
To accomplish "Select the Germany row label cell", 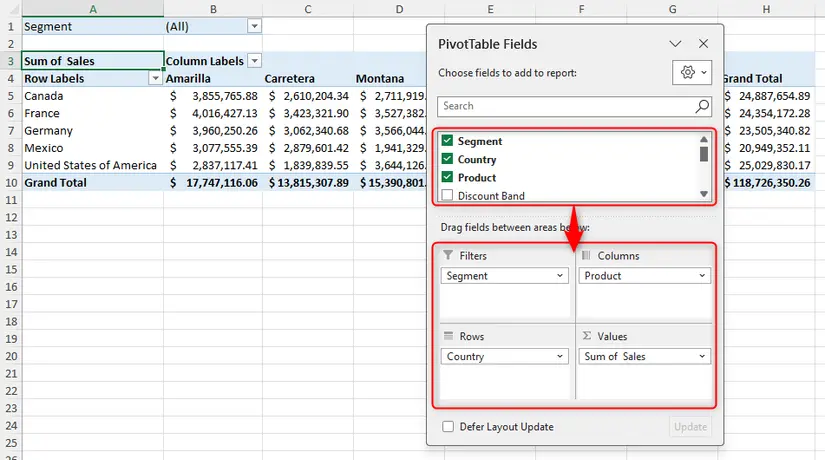I will (x=93, y=131).
